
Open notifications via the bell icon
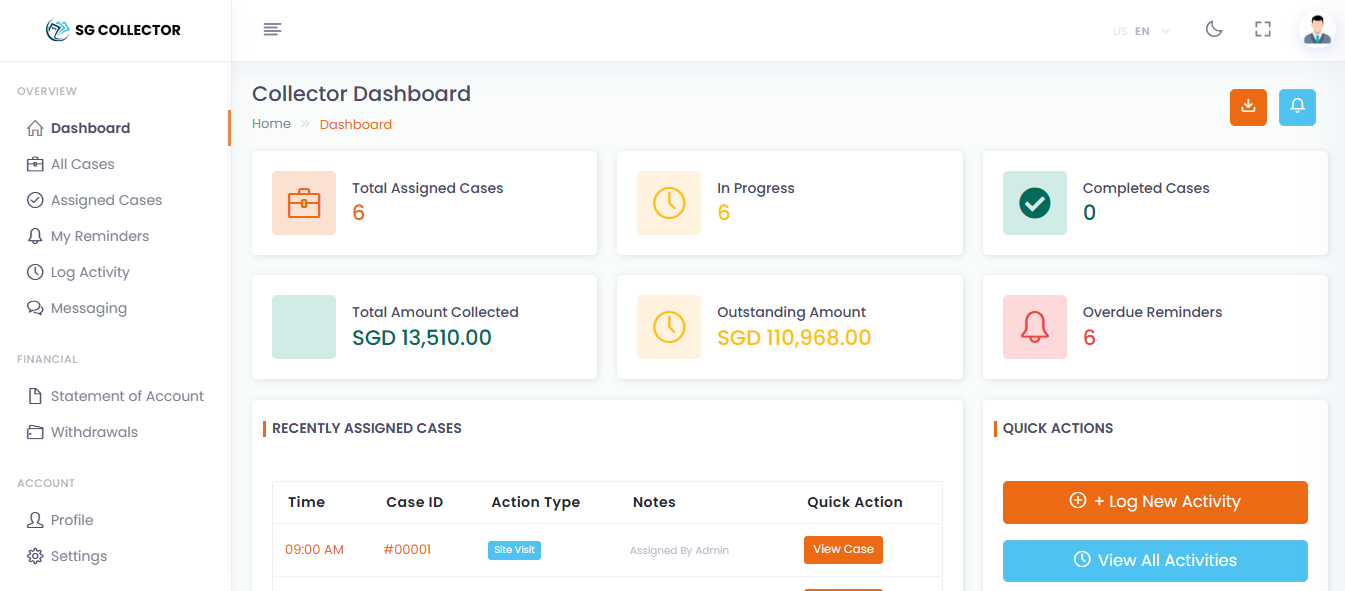(1297, 107)
